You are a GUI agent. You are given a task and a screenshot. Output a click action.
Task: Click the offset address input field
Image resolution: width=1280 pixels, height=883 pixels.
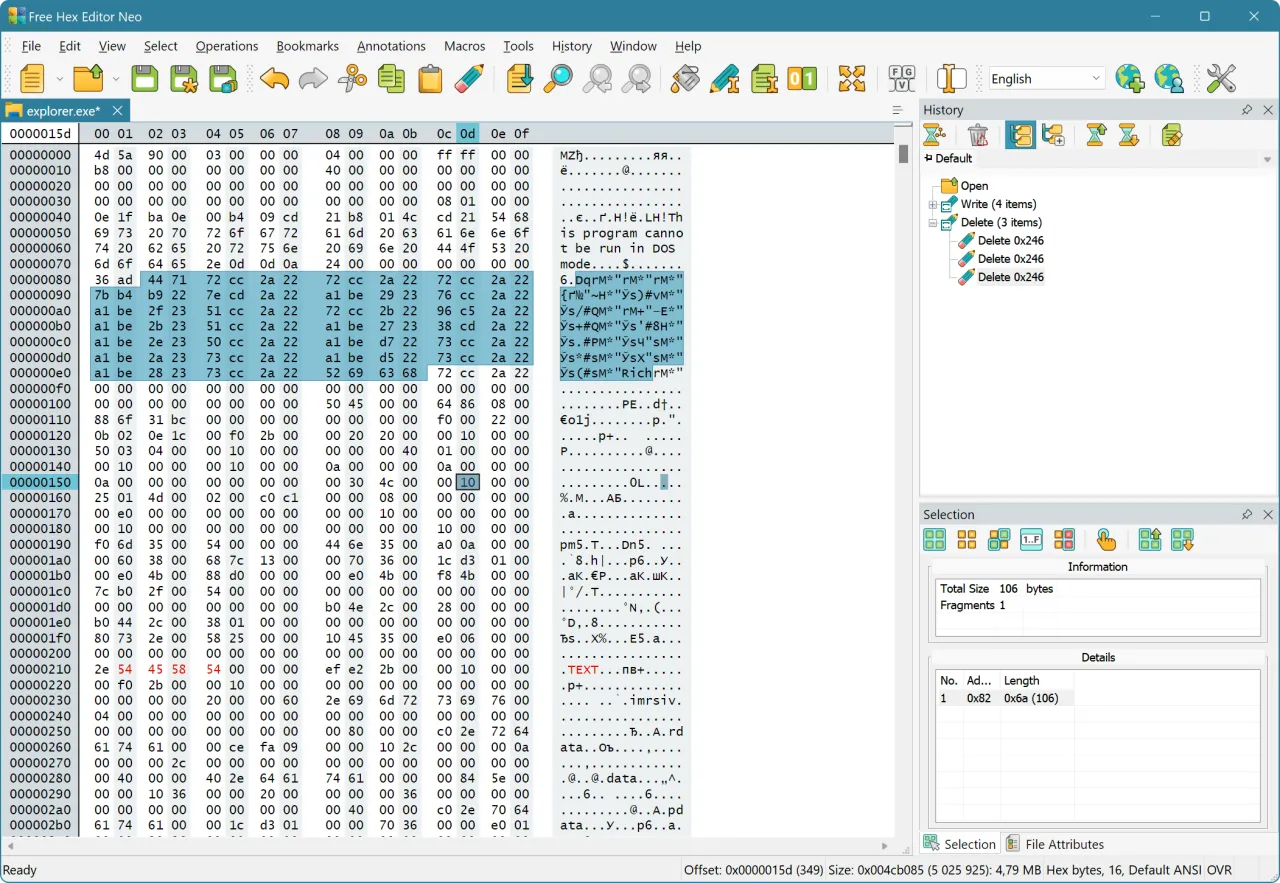(x=40, y=134)
